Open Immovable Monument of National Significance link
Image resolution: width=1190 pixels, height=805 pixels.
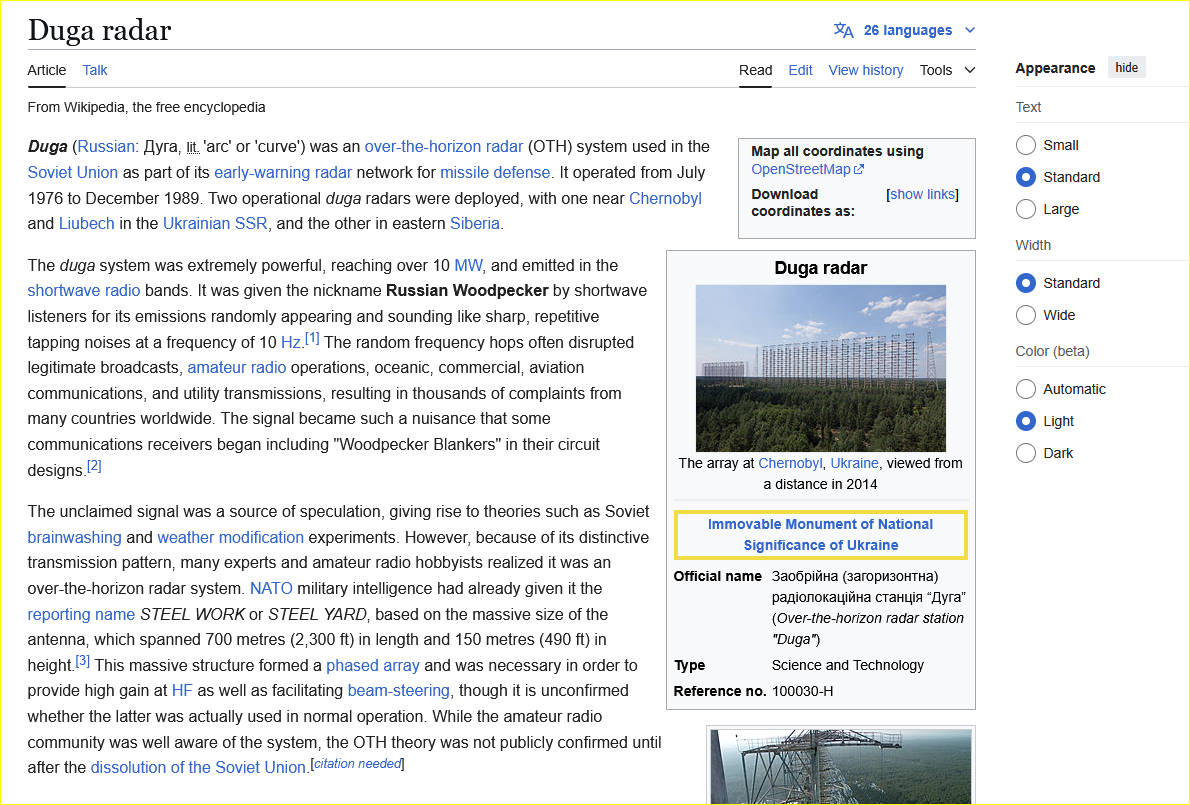(x=820, y=534)
